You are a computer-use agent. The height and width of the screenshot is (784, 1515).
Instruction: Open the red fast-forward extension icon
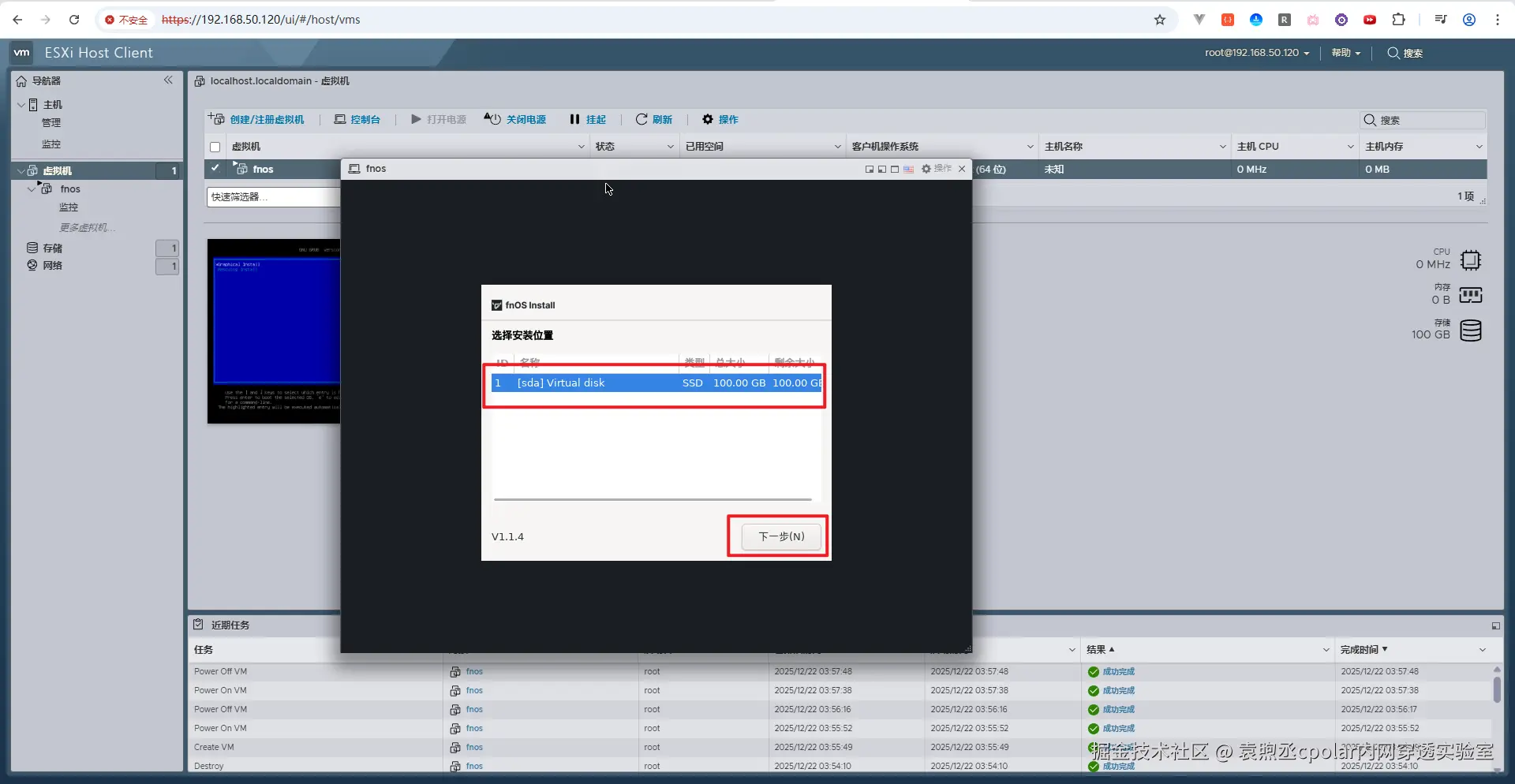[1370, 20]
